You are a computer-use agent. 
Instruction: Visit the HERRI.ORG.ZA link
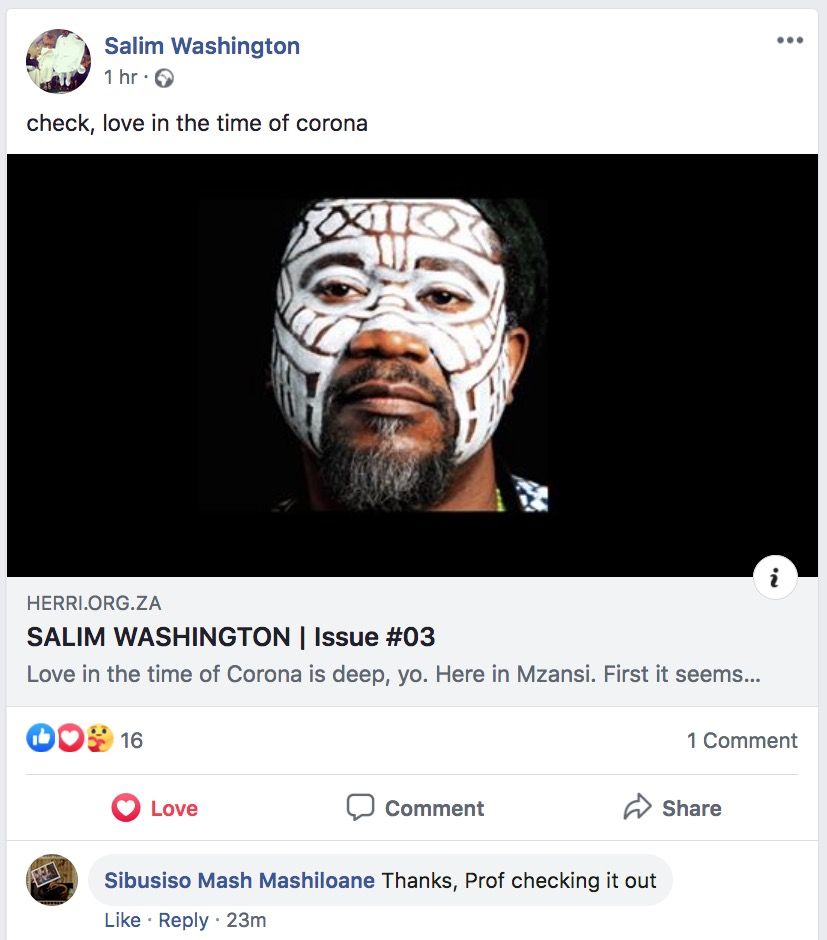pyautogui.click(x=93, y=602)
